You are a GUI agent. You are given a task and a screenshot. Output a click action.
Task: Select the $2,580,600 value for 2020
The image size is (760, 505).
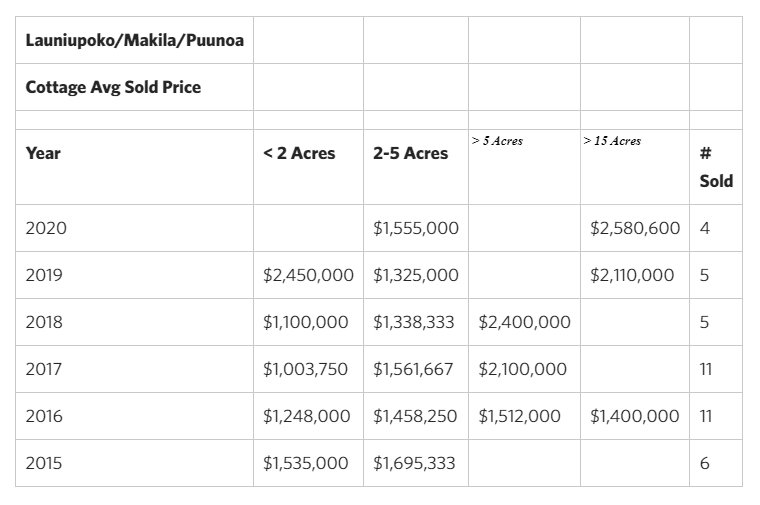tap(635, 228)
